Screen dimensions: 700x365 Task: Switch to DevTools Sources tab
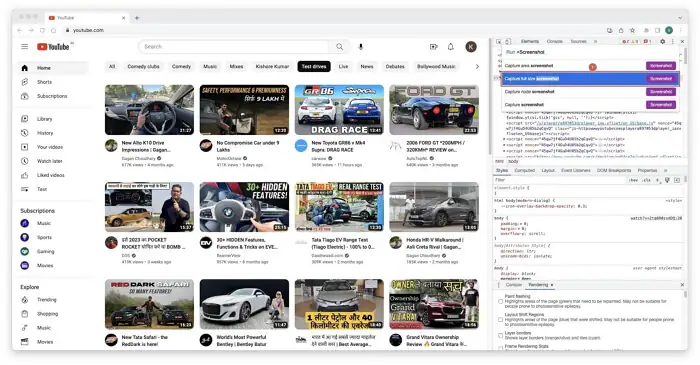coord(578,41)
